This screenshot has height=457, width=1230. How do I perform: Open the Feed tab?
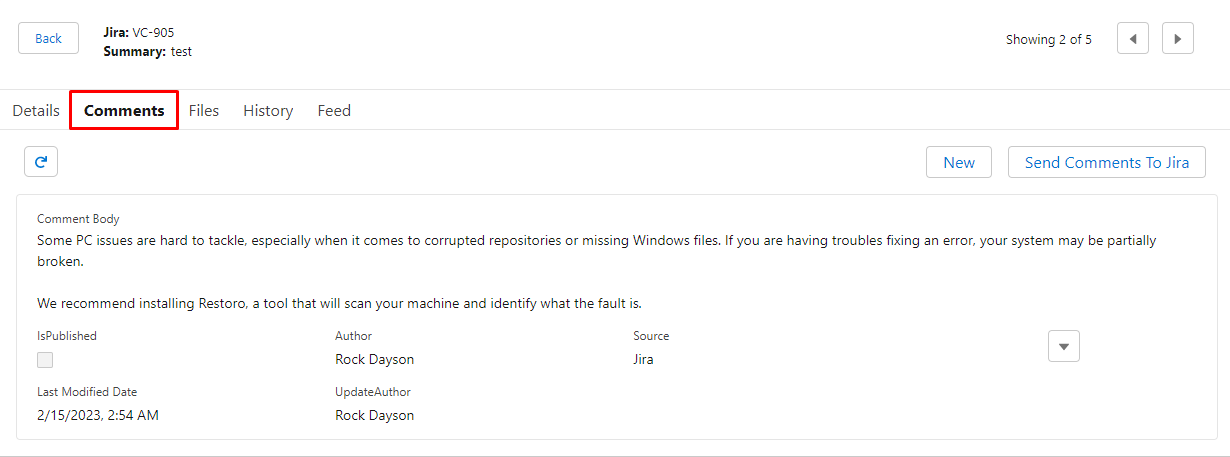(334, 111)
